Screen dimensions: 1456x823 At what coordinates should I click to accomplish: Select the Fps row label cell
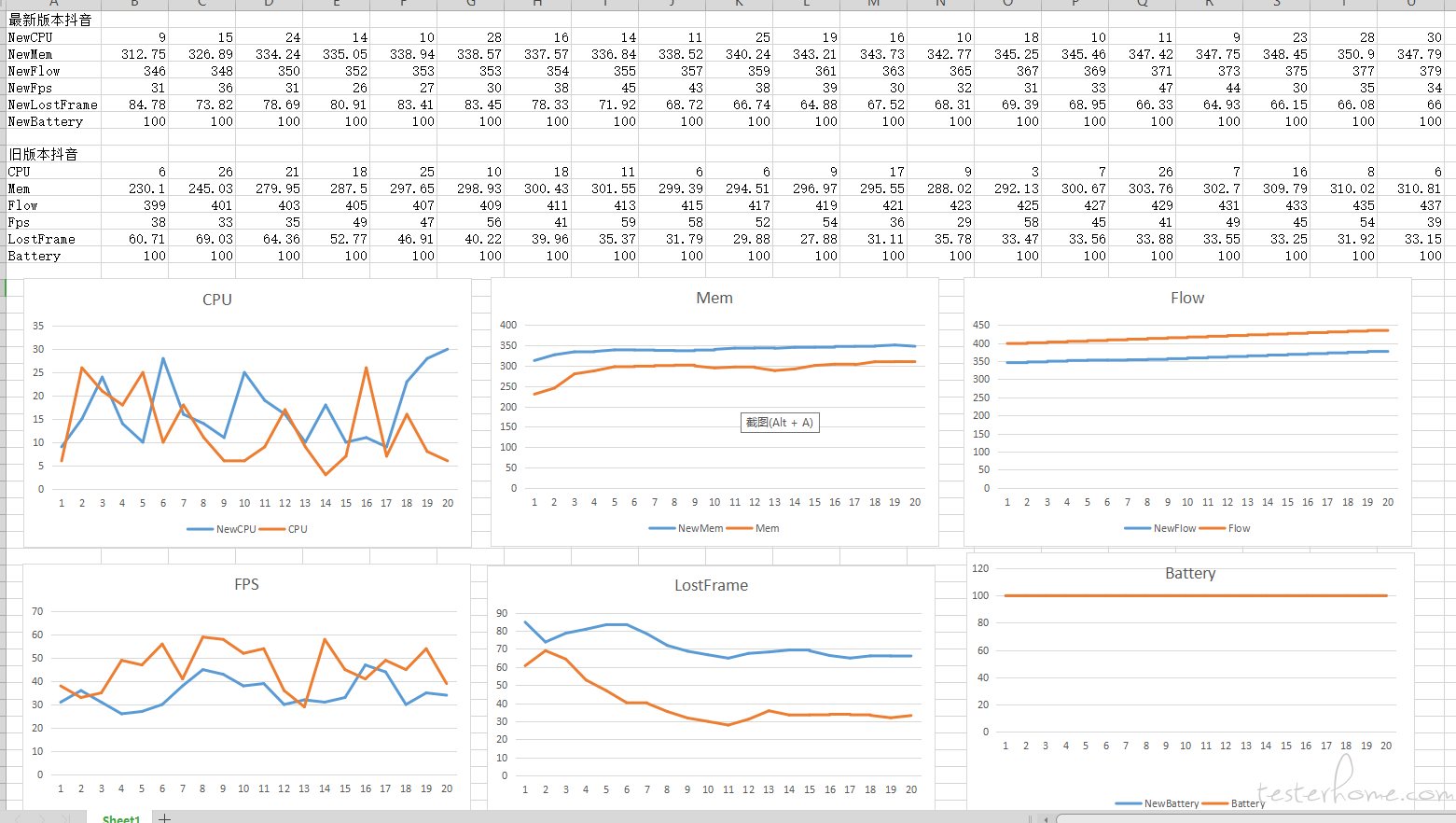(x=54, y=221)
